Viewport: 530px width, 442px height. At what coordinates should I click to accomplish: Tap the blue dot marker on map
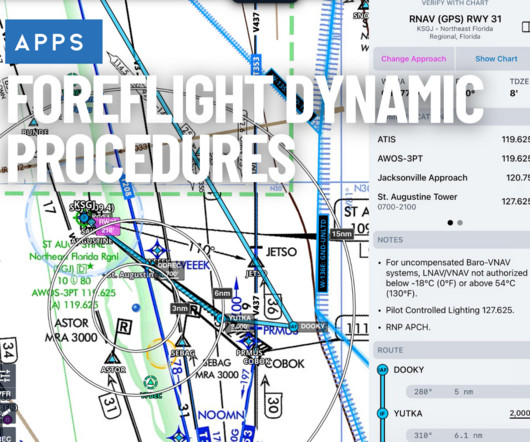(x=136, y=307)
